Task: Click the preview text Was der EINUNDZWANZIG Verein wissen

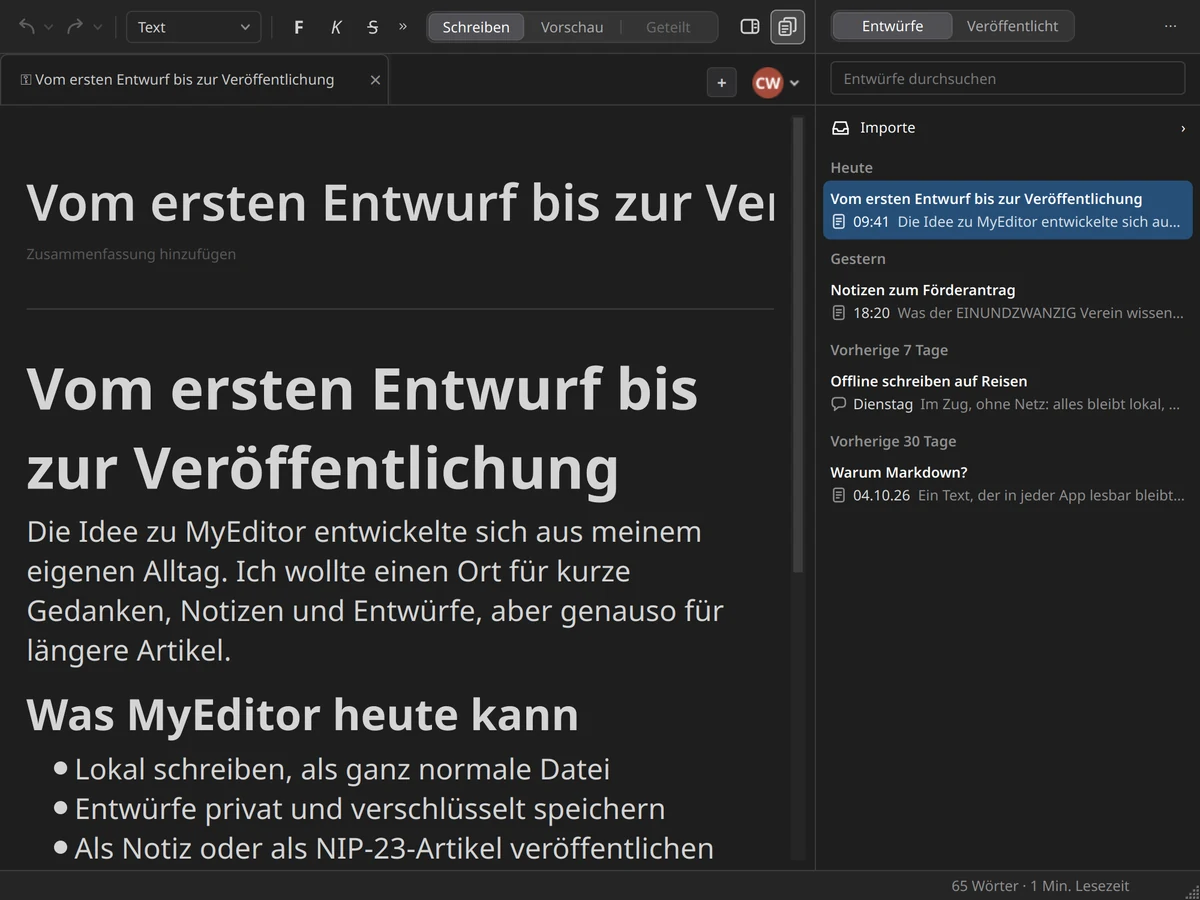Action: point(1040,313)
